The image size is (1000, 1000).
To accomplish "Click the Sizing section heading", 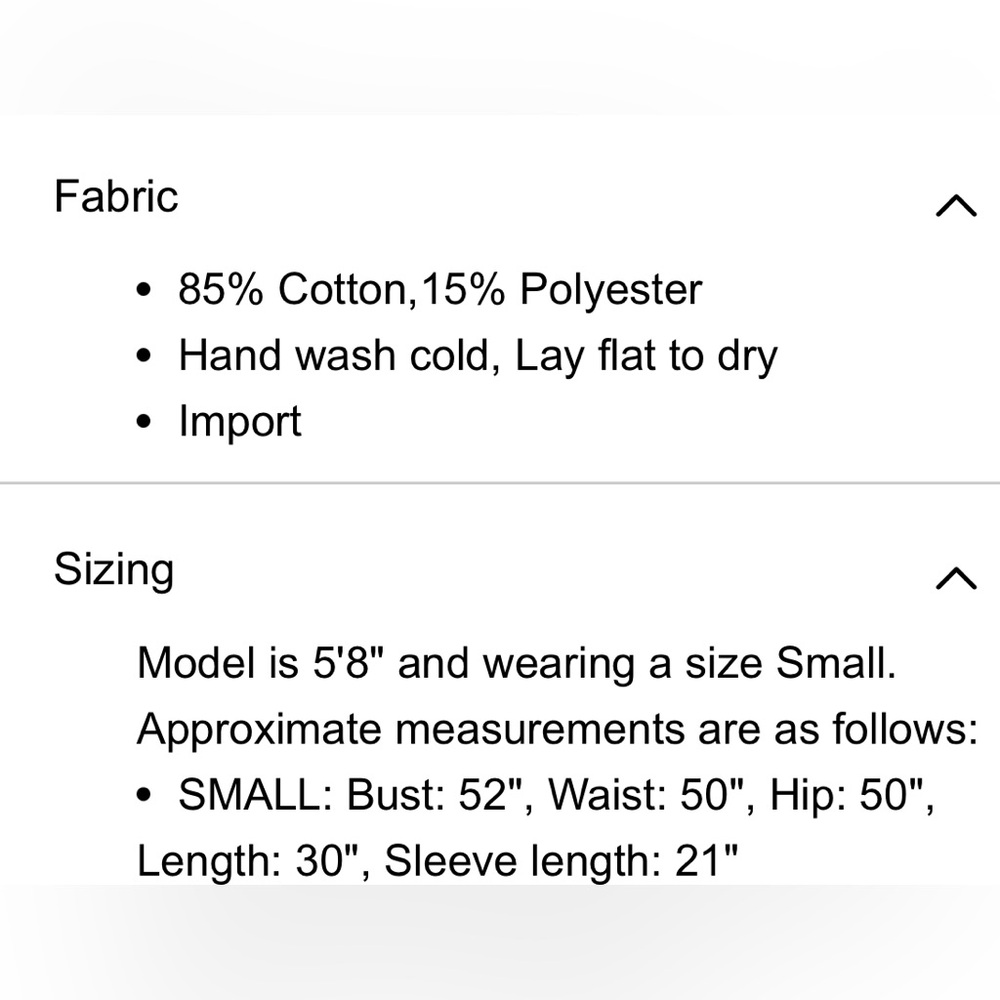I will click(114, 569).
